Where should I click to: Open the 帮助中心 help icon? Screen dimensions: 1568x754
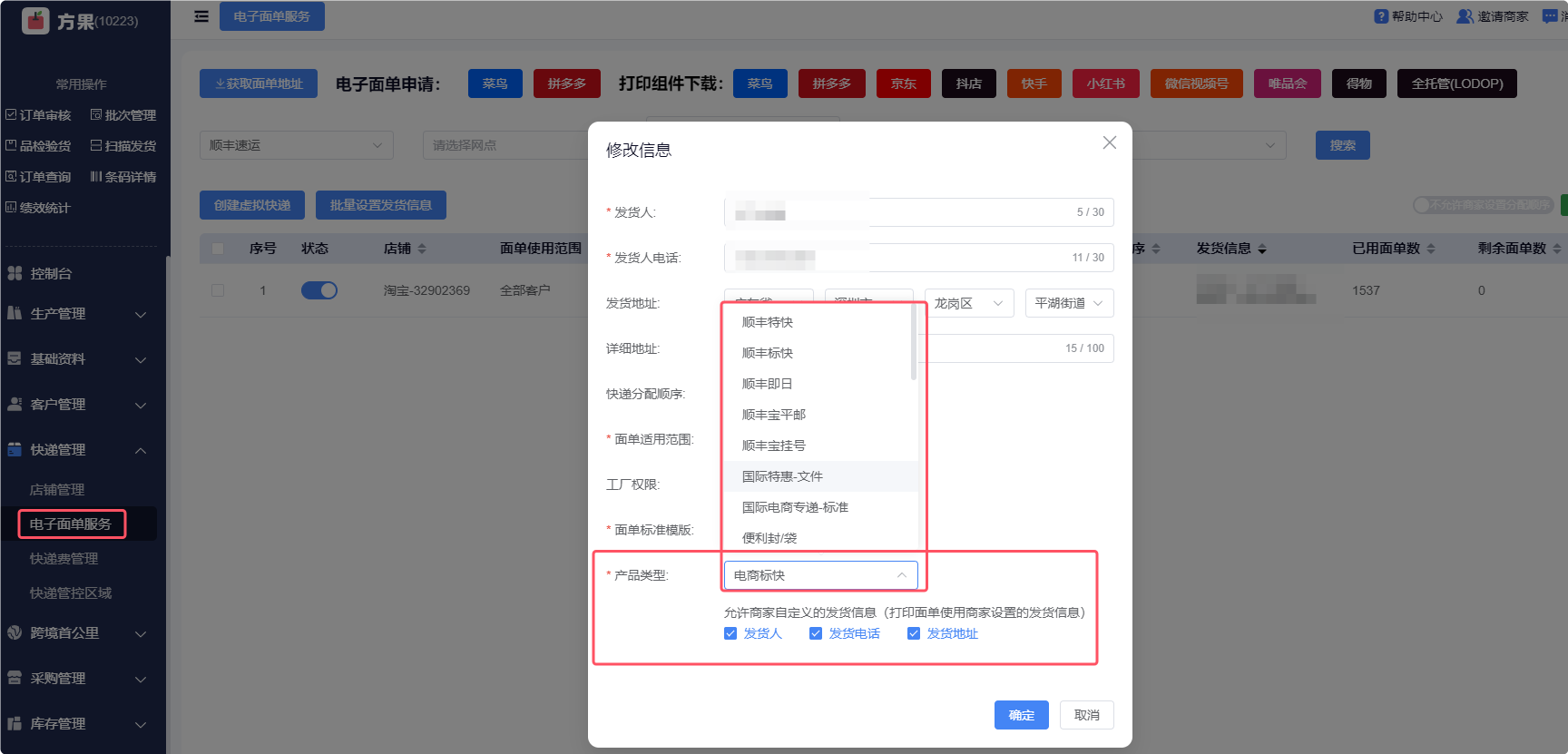pyautogui.click(x=1381, y=16)
